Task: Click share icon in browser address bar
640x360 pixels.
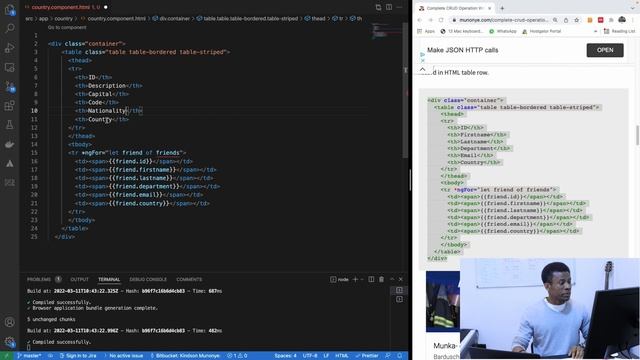Action: click(566, 20)
